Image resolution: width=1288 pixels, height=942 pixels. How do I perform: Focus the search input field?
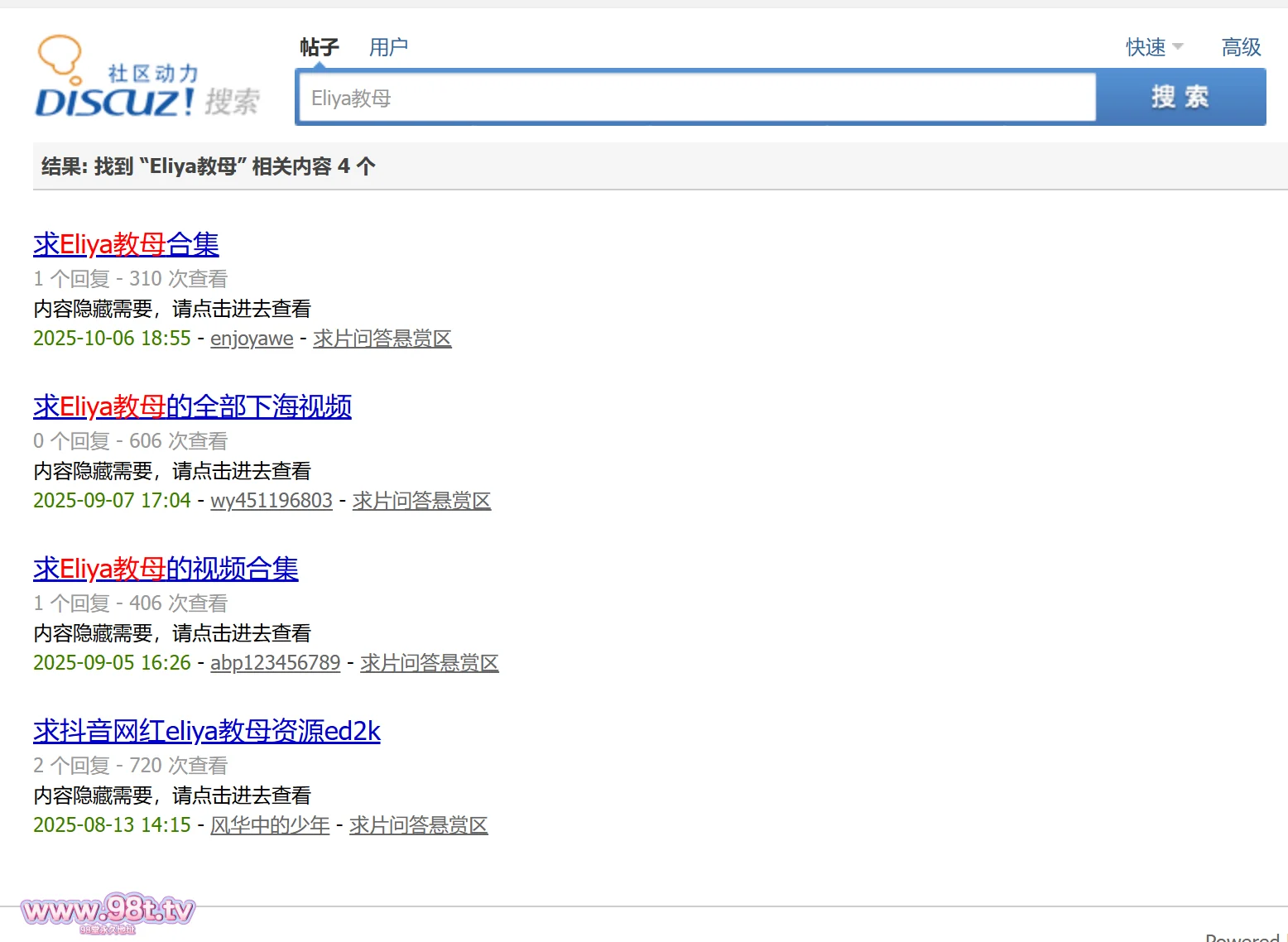(x=696, y=99)
